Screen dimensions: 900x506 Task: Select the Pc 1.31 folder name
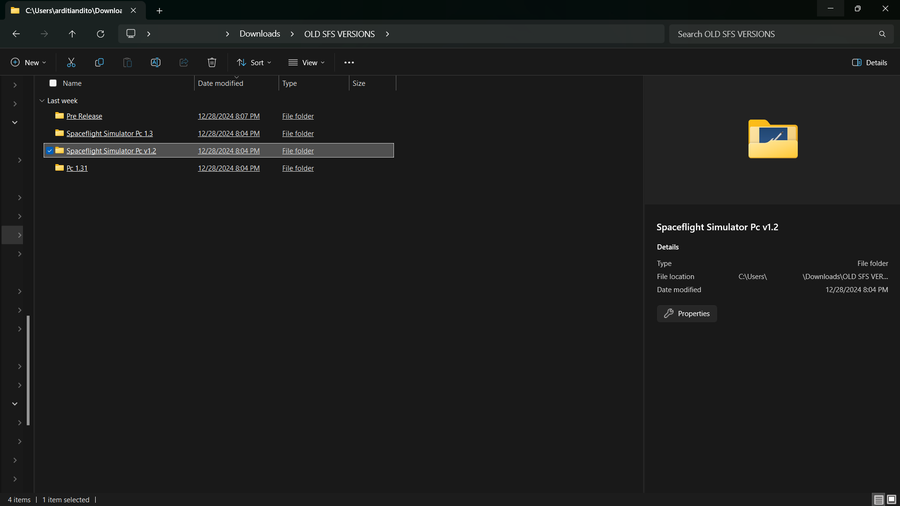pyautogui.click(x=77, y=168)
